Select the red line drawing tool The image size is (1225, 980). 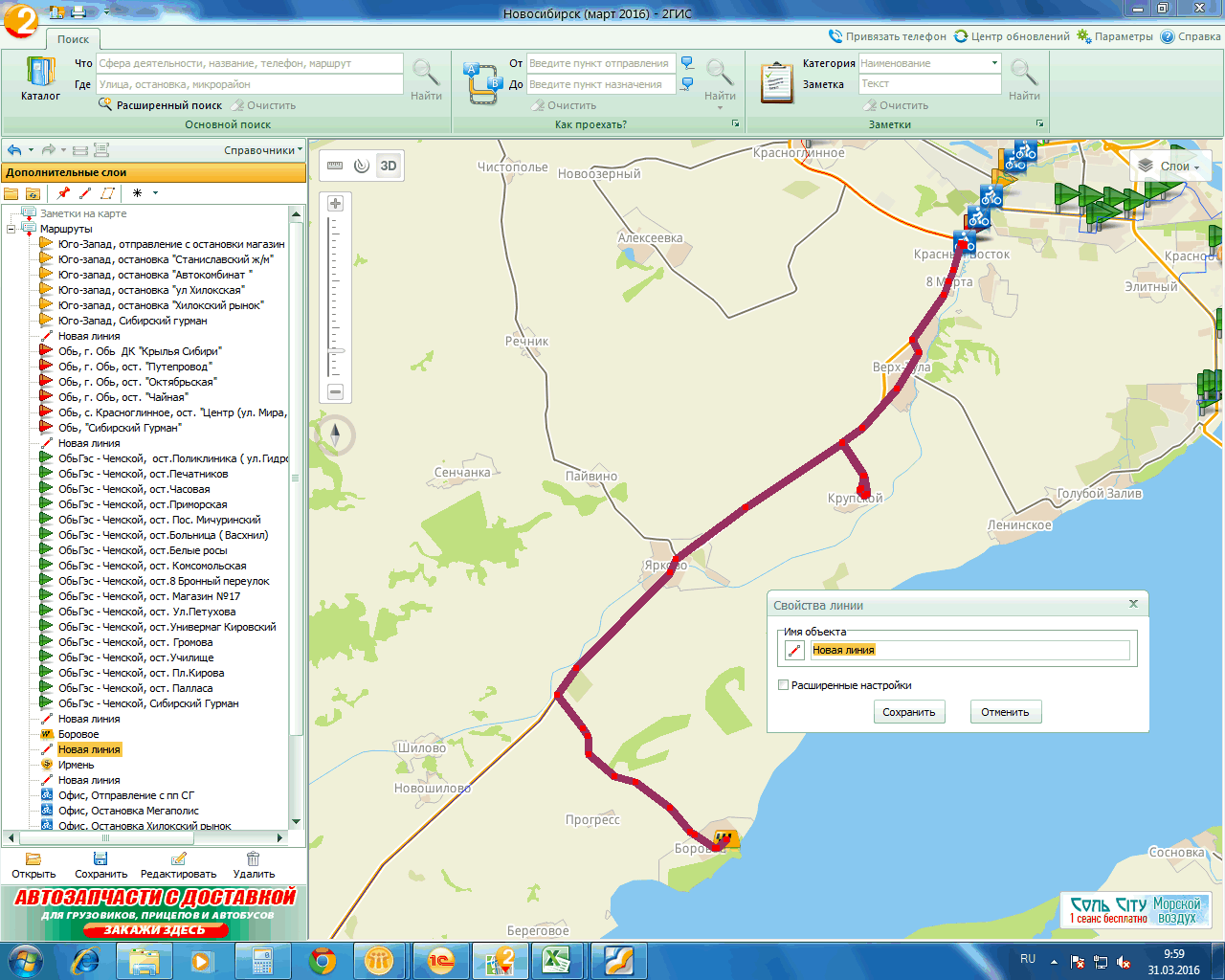click(85, 193)
